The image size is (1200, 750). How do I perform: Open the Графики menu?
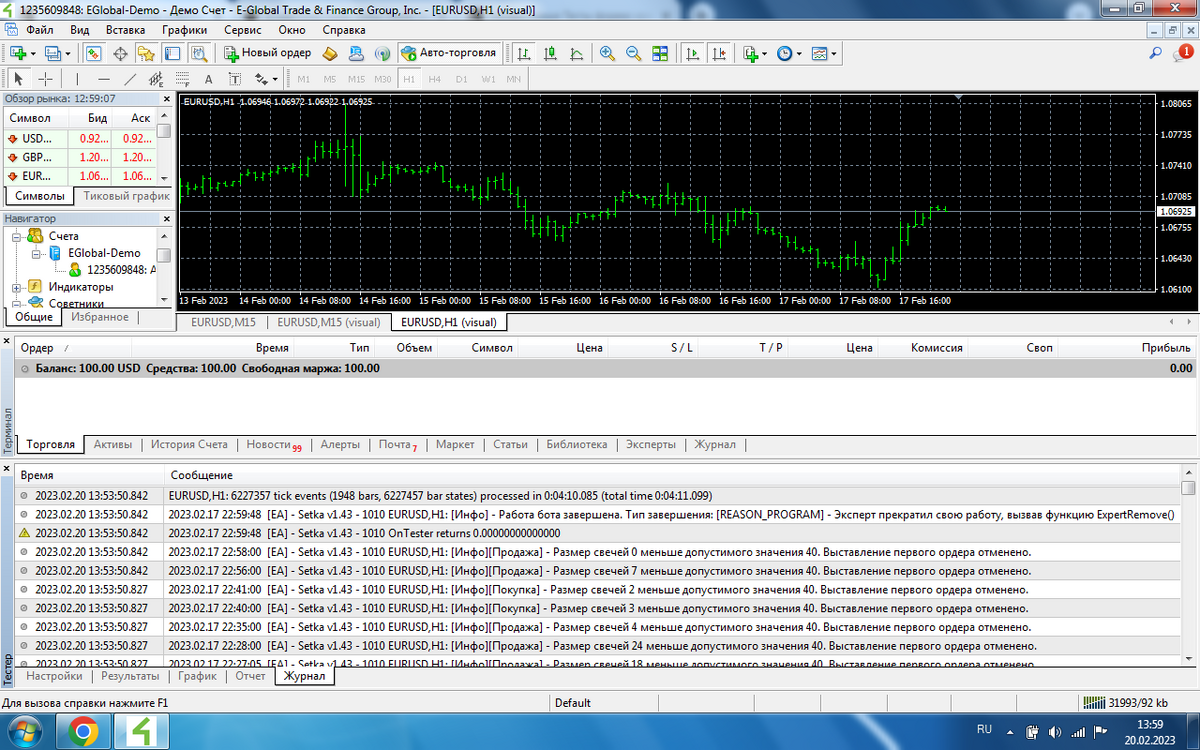[185, 30]
